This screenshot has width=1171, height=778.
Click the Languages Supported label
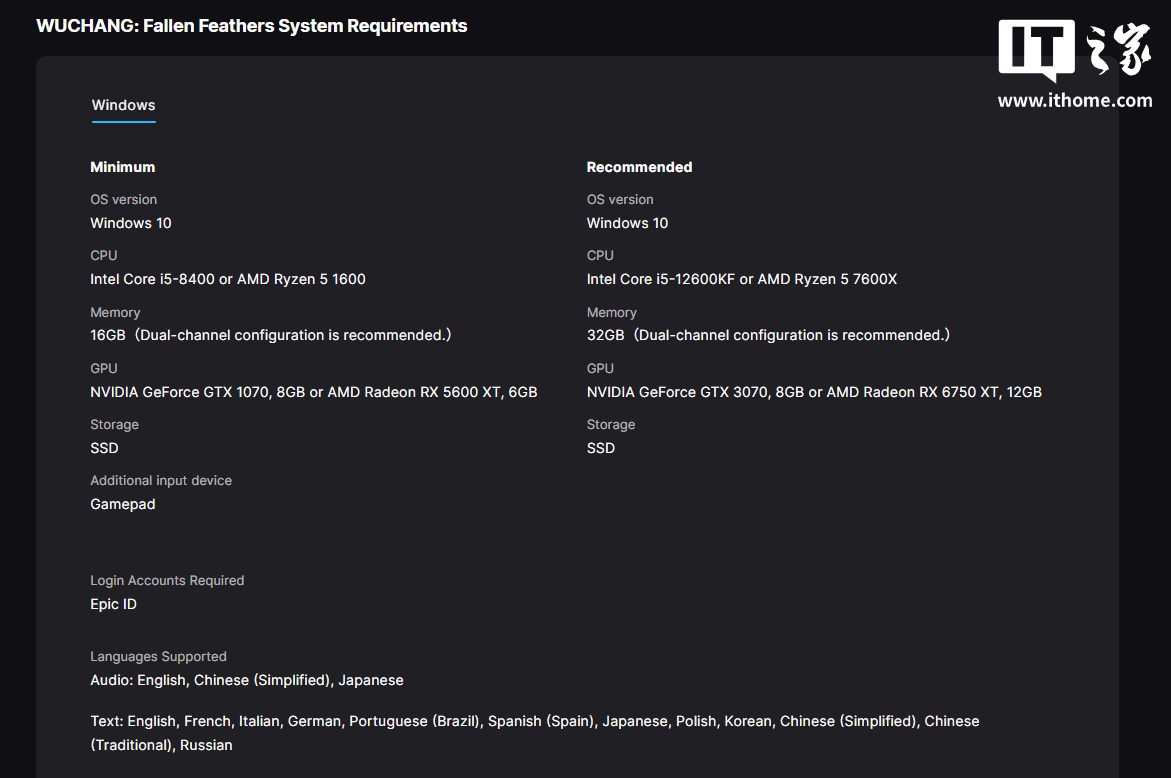click(x=158, y=657)
